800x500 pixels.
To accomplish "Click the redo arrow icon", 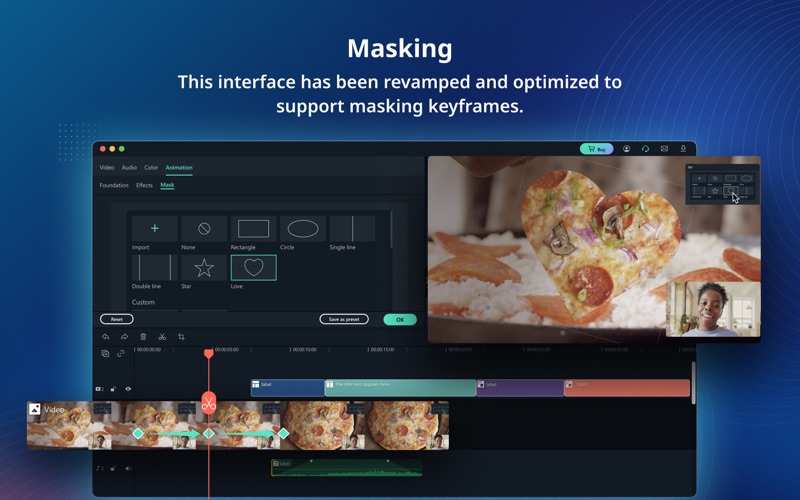I will (124, 337).
